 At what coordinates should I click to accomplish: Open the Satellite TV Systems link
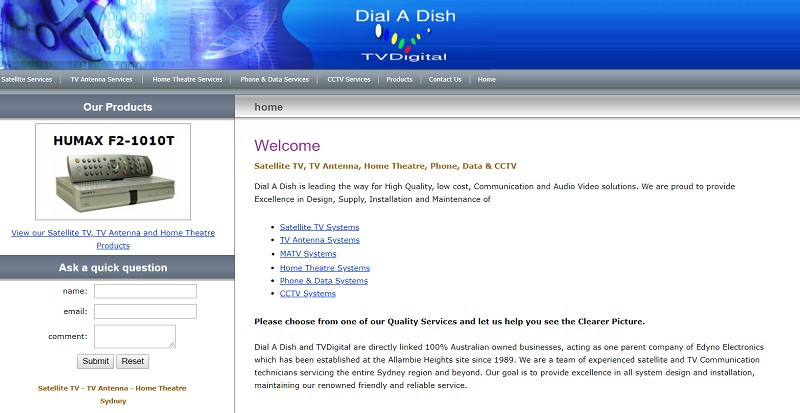[319, 227]
